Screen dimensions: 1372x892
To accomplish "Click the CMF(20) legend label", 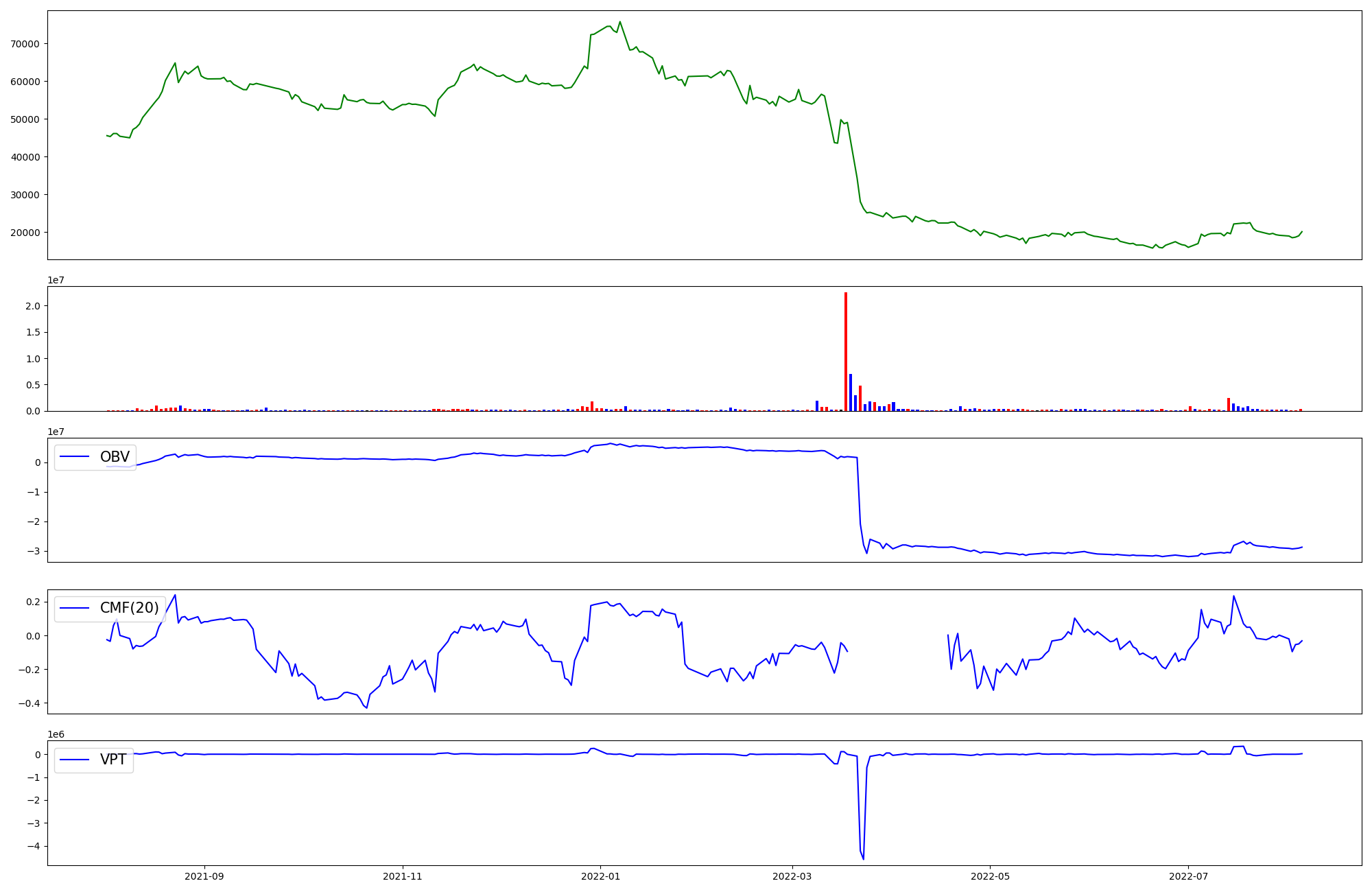I will 129,608.
